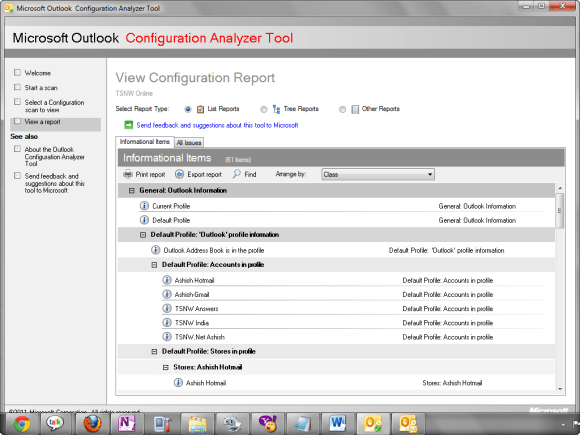
Task: Switch to the Informational Items tab
Action: (x=145, y=142)
